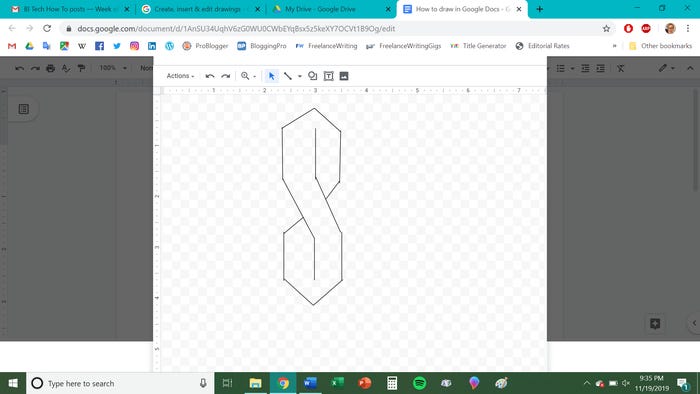Open BloggingPro bookmark
Image resolution: width=700 pixels, height=394 pixels.
pos(262,46)
